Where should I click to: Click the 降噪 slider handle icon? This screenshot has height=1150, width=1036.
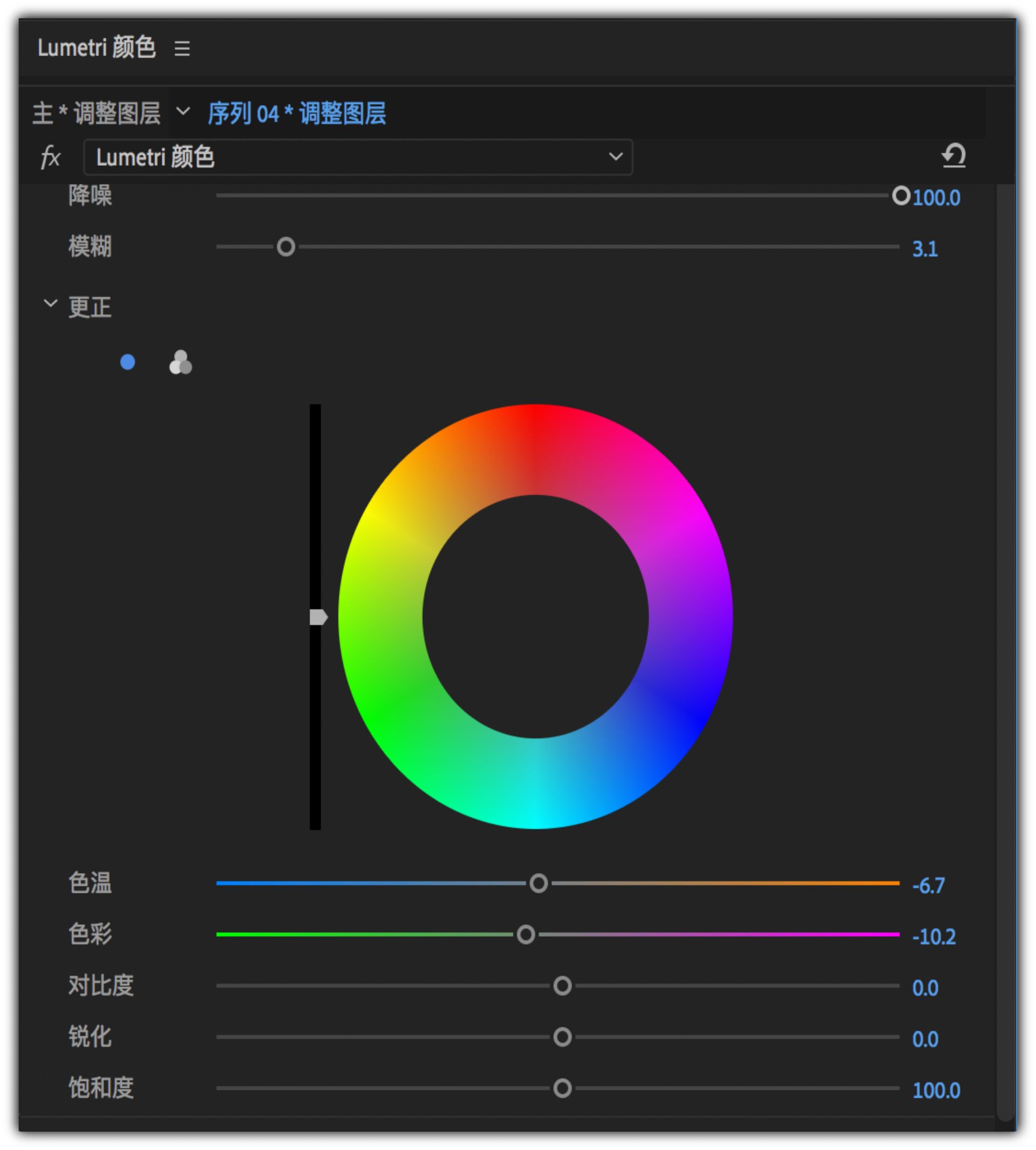901,196
